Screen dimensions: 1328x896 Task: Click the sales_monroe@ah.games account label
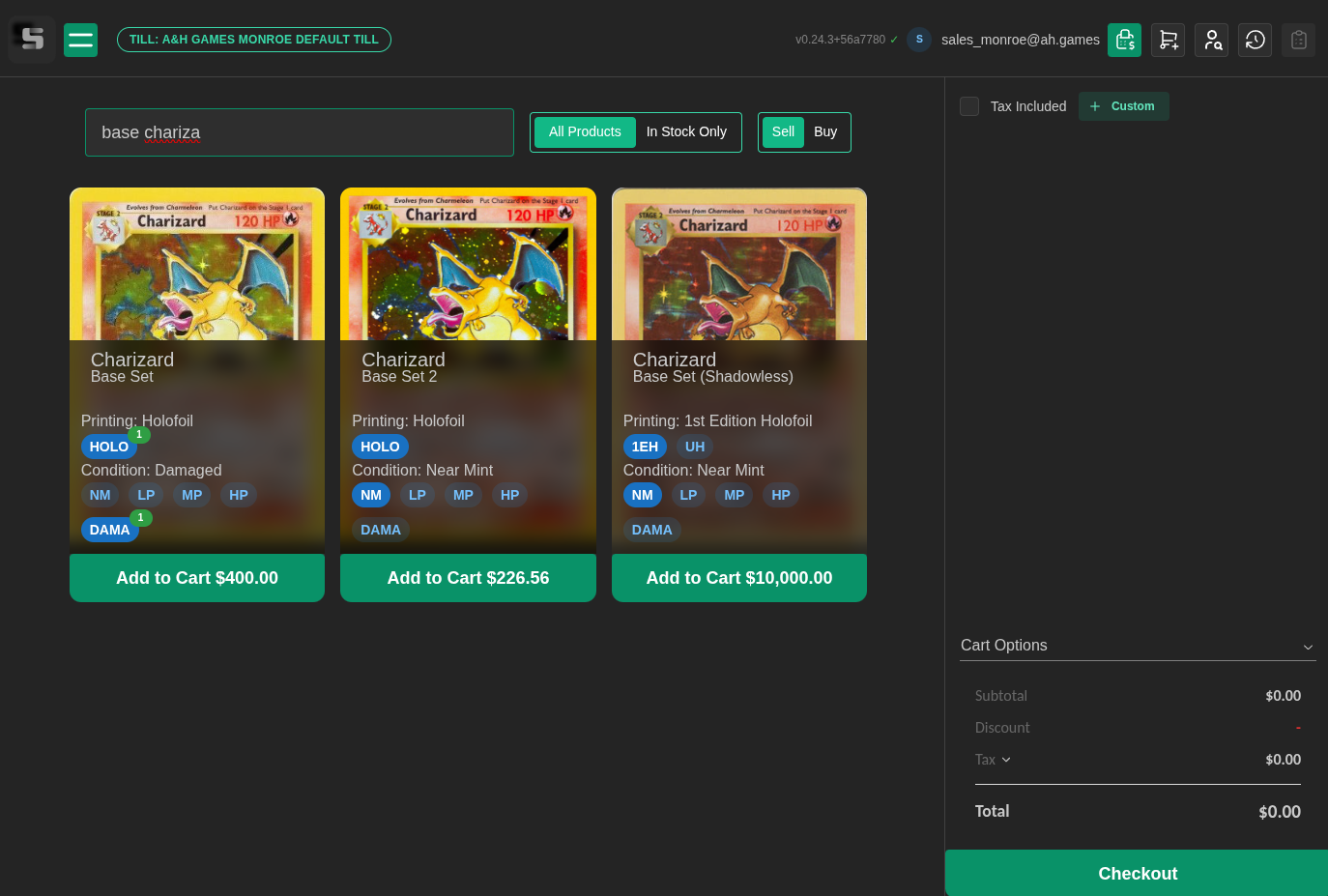point(1021,40)
